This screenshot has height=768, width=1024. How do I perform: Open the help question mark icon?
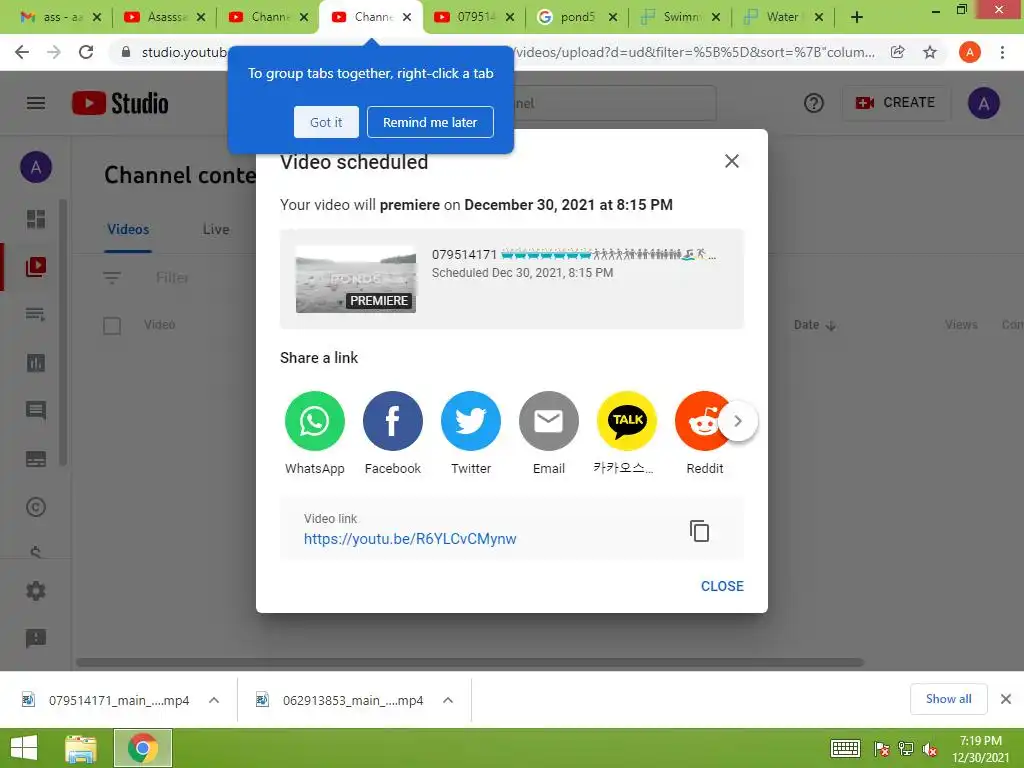(814, 103)
